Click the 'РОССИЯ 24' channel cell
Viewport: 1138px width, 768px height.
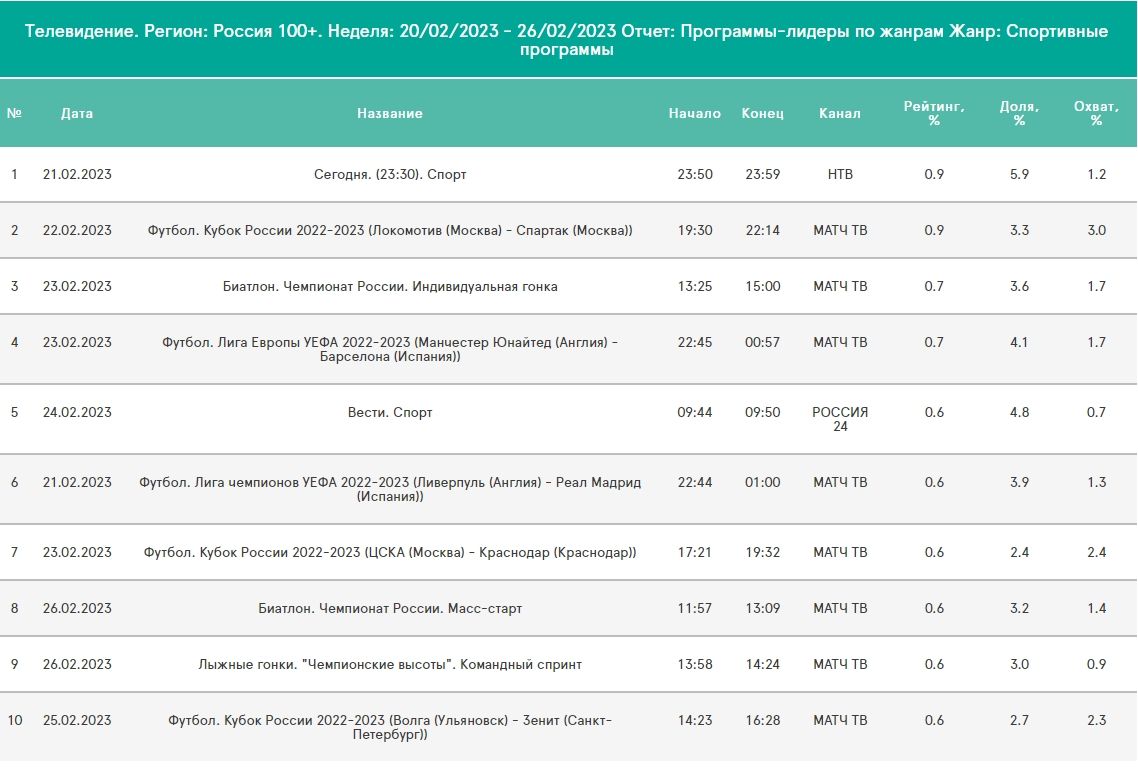tap(840, 419)
